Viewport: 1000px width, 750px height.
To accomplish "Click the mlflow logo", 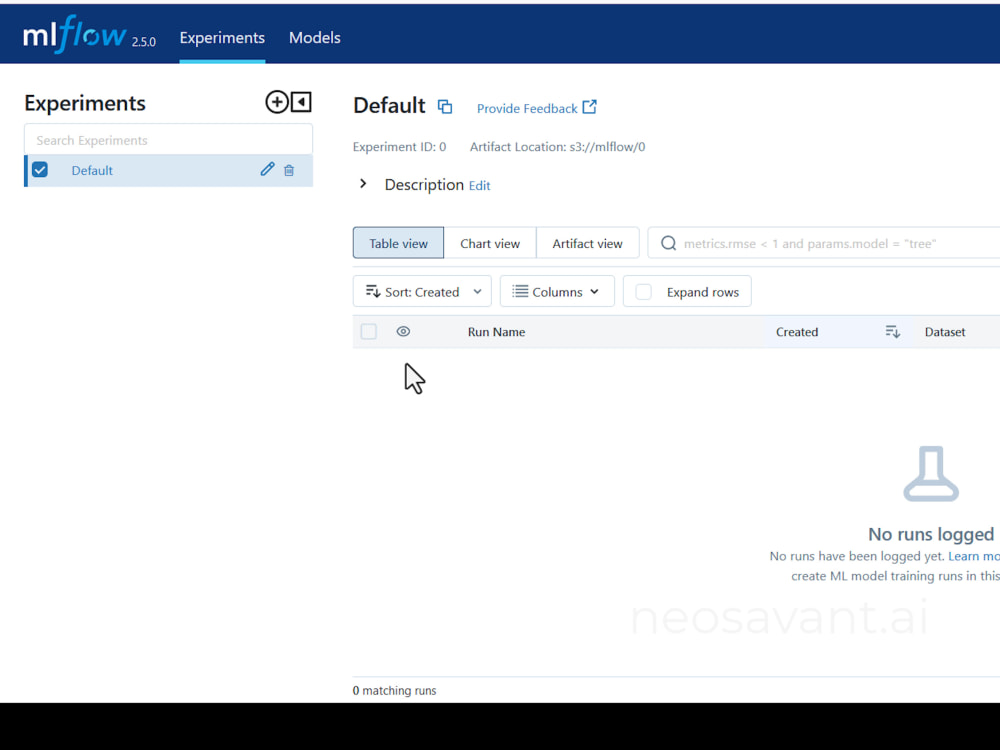I will (75, 35).
